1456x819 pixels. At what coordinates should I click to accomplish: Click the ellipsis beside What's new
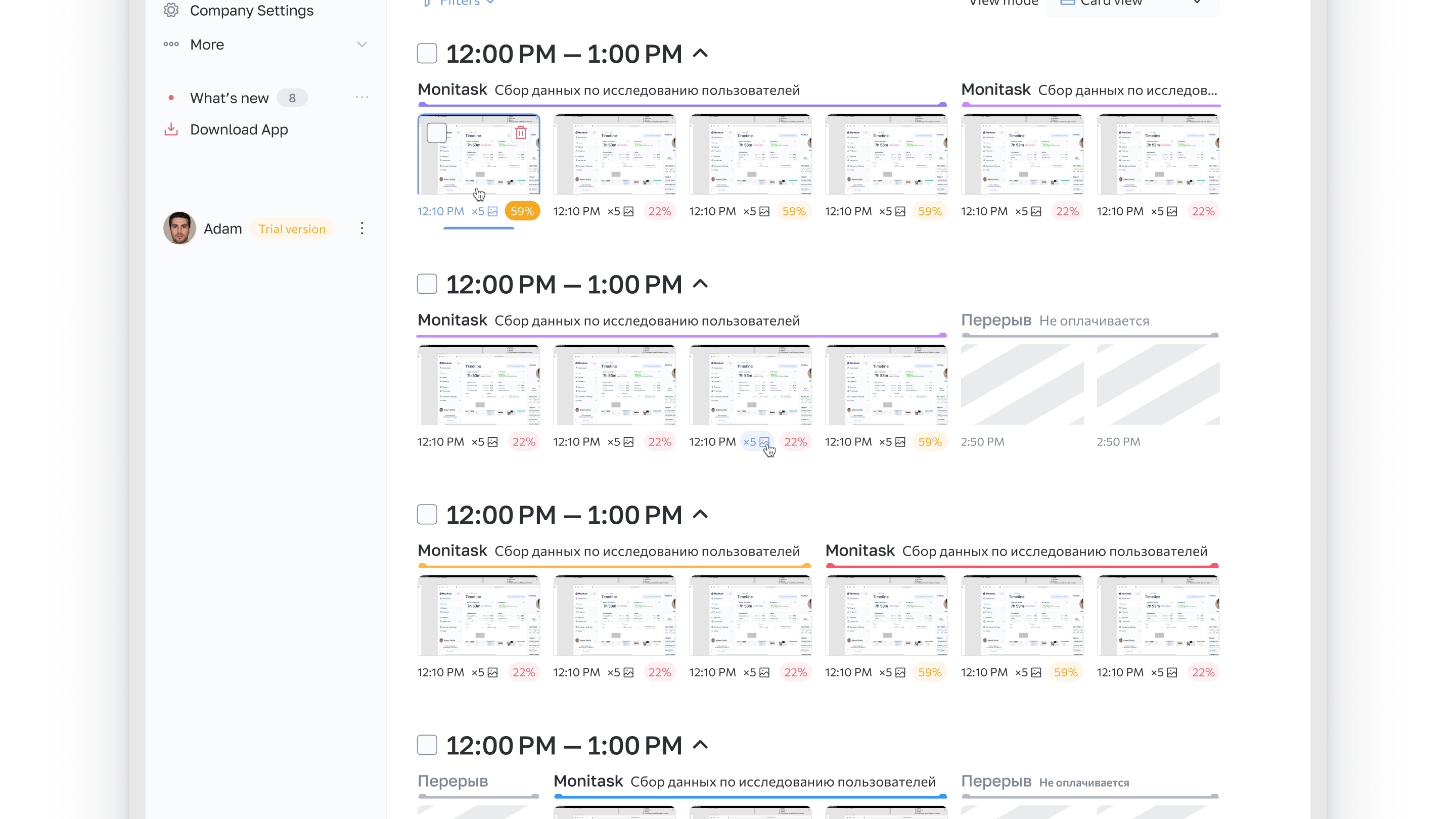tap(362, 97)
